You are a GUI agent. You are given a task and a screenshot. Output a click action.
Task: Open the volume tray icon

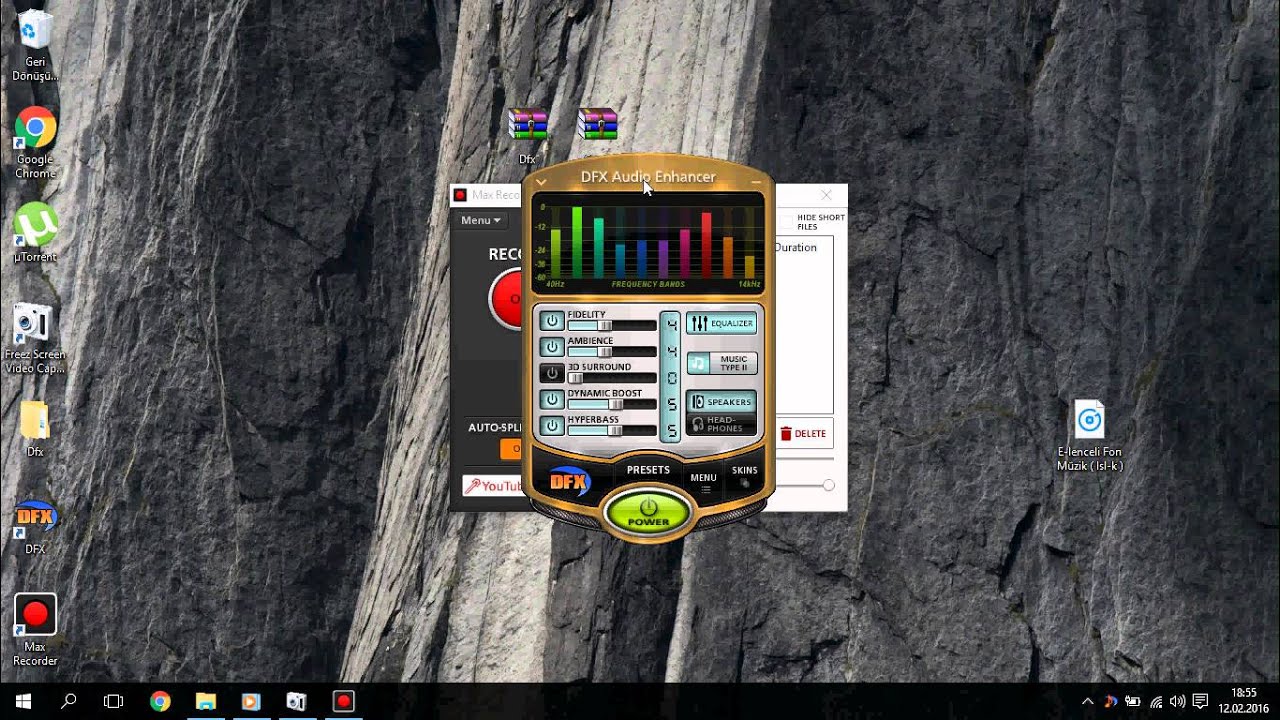pyautogui.click(x=1177, y=701)
